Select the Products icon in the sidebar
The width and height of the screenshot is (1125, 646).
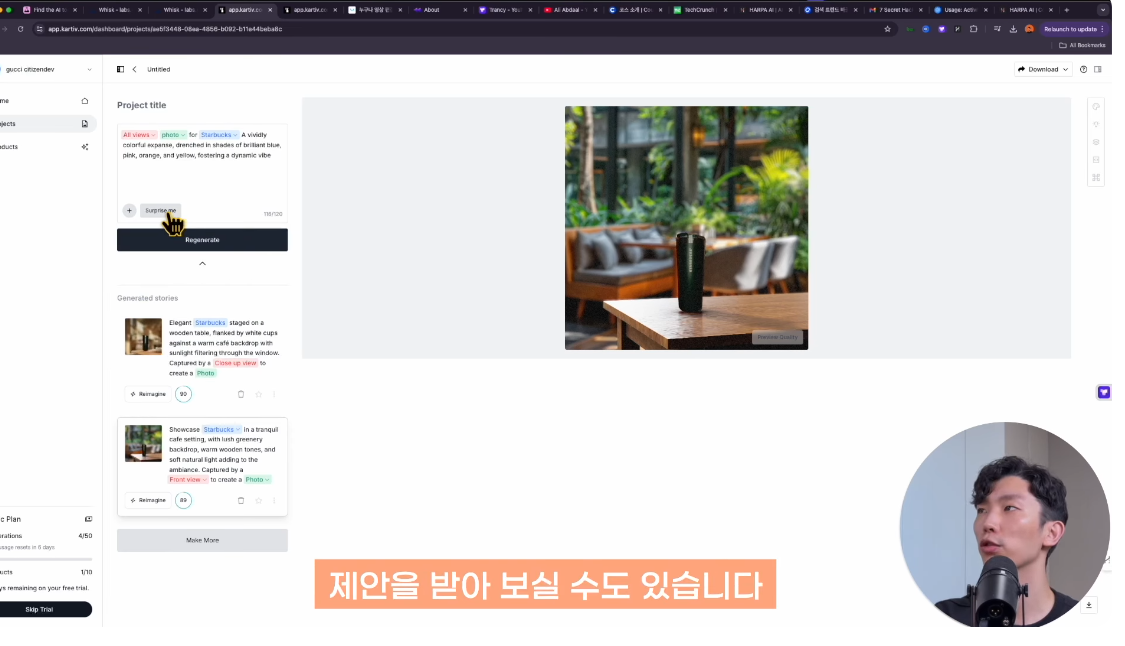click(86, 147)
